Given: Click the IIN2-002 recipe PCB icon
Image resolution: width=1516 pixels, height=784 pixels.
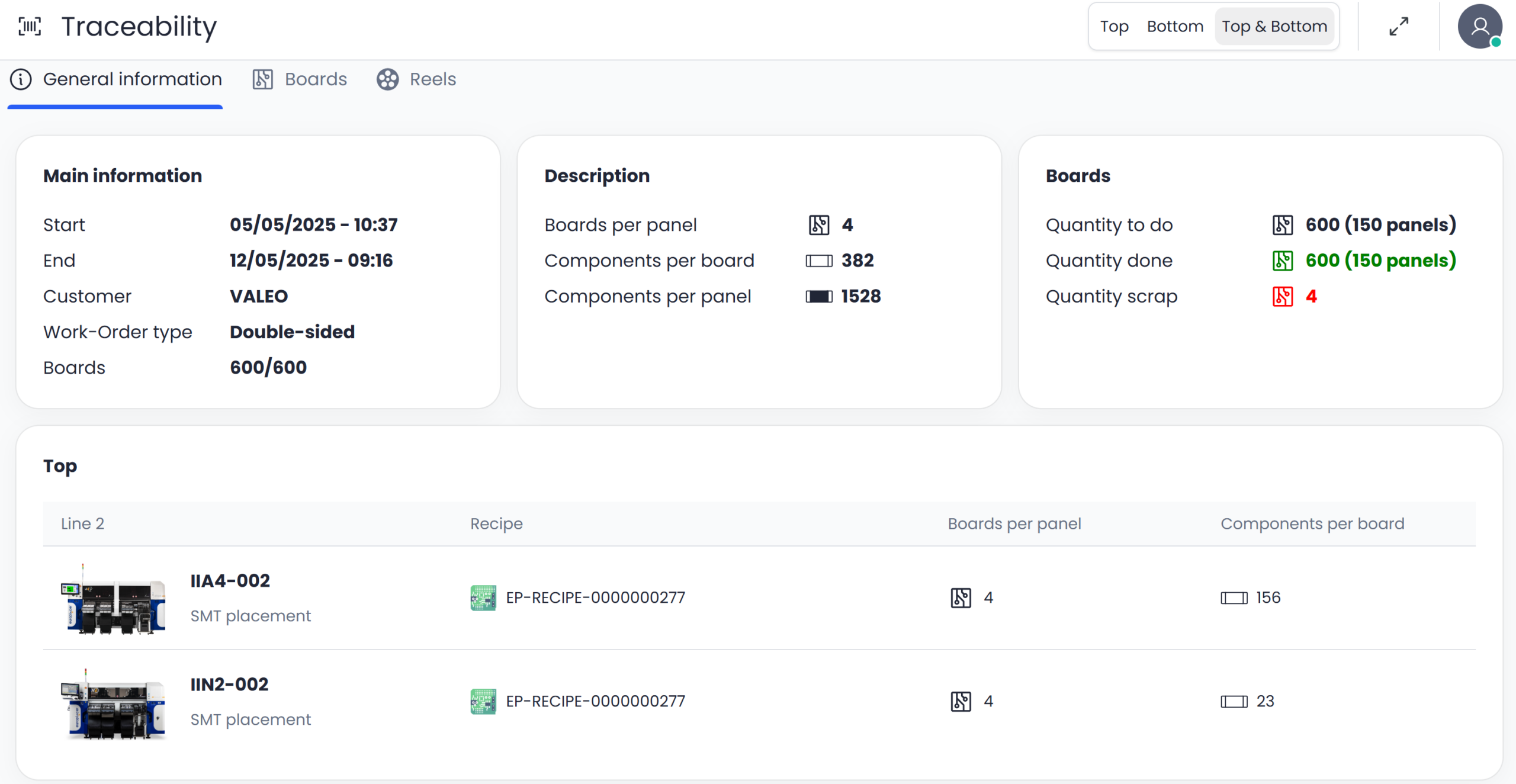Looking at the screenshot, I should coord(483,701).
